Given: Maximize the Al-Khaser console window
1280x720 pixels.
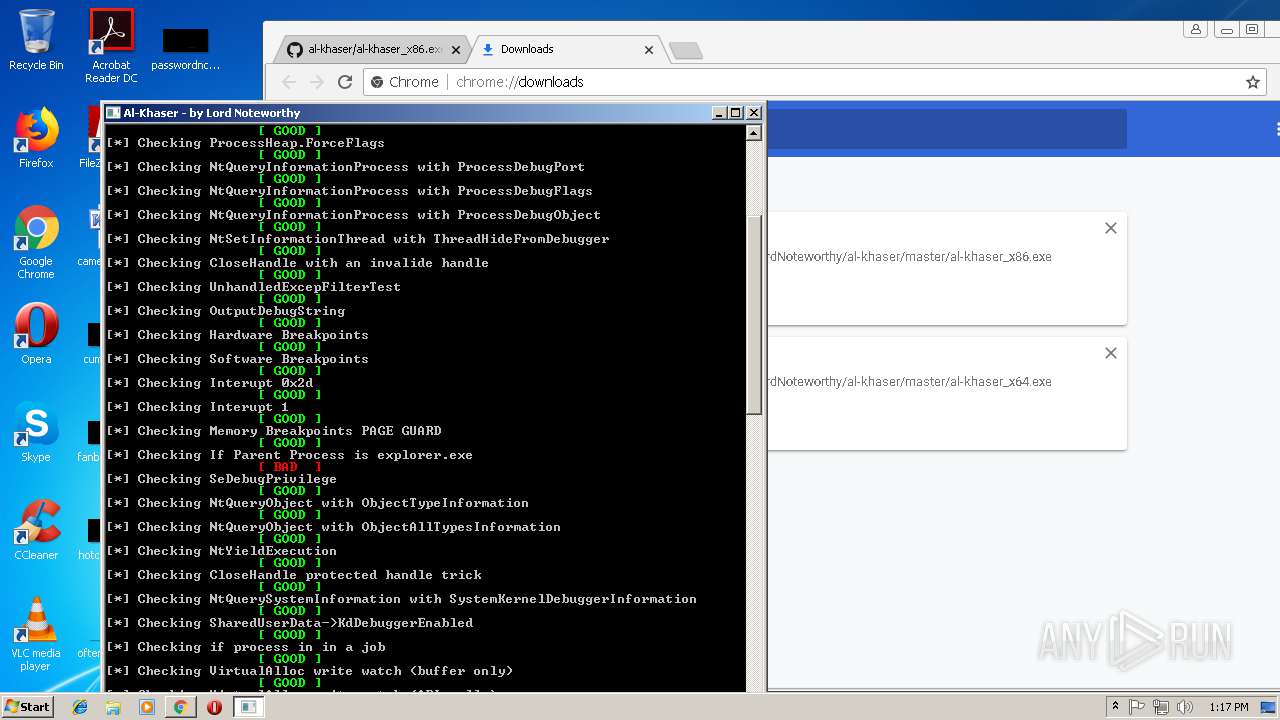Looking at the screenshot, I should pyautogui.click(x=736, y=113).
